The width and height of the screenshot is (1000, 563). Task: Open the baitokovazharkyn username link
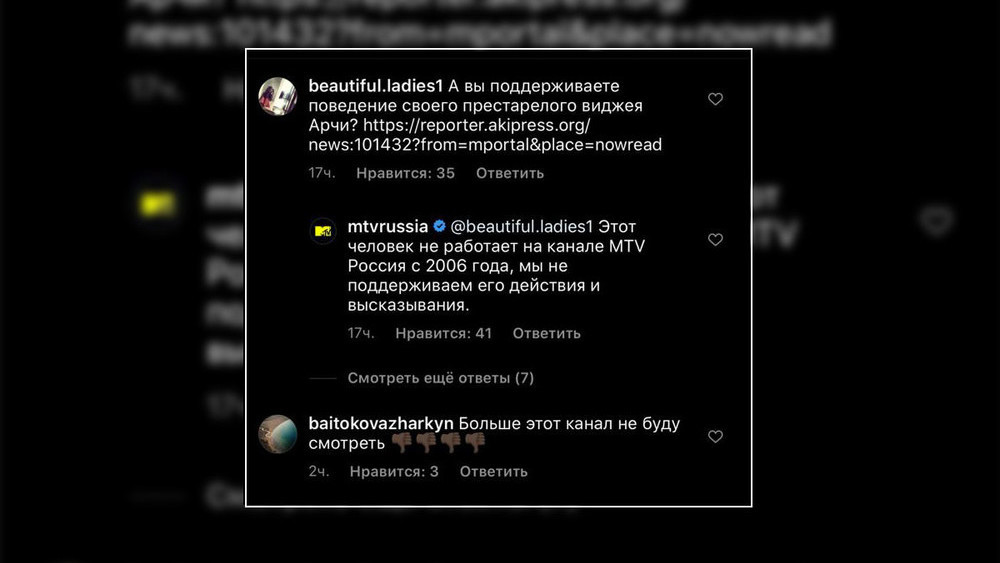381,423
